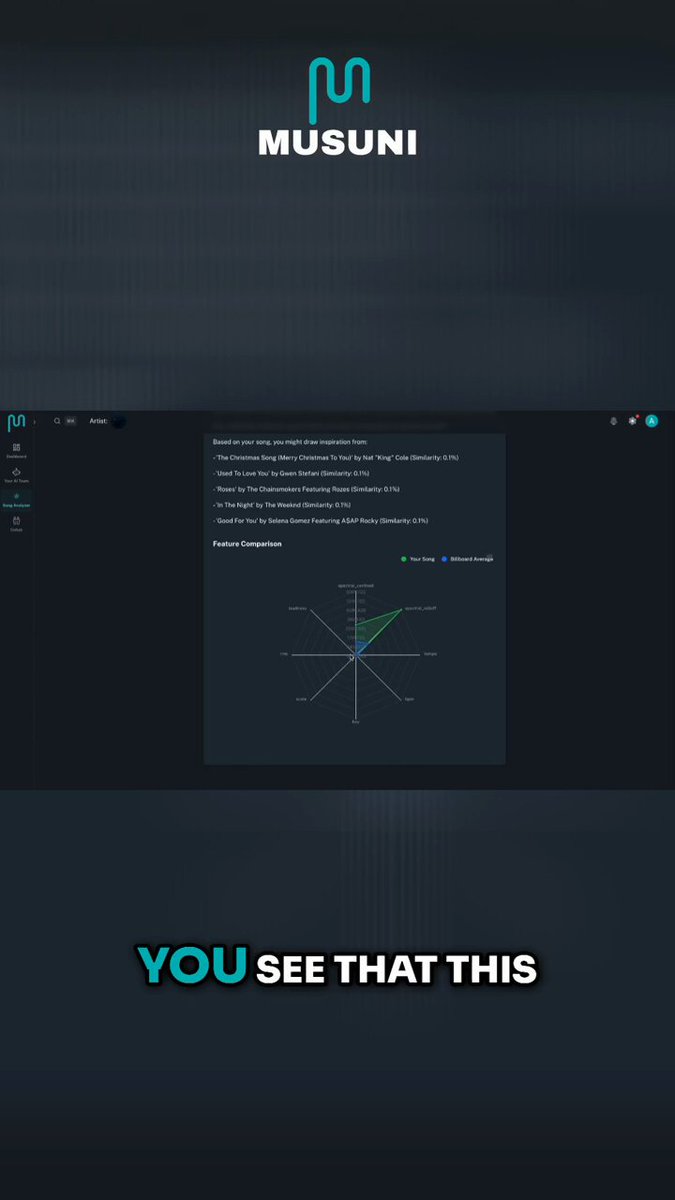Screen dimensions: 675x1200
Task: Click the spectral_rolloff axis label on radar chart
Action: click(x=420, y=608)
